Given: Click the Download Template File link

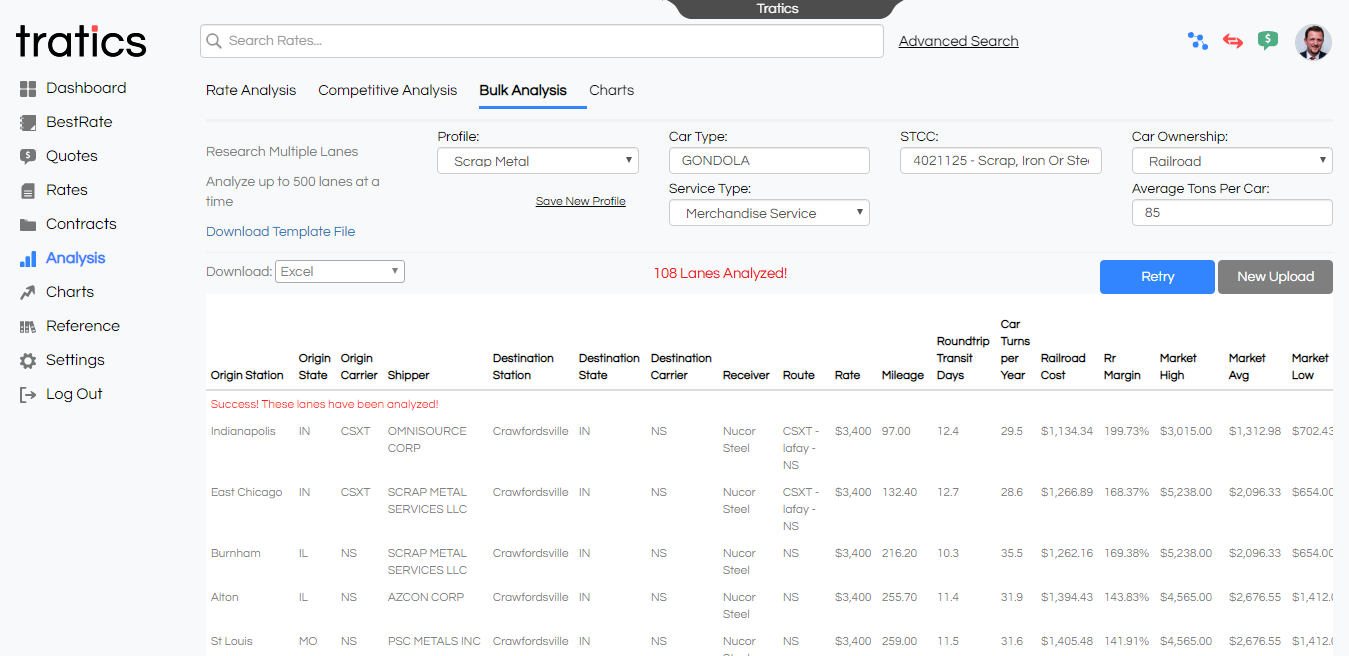Looking at the screenshot, I should click(x=280, y=231).
